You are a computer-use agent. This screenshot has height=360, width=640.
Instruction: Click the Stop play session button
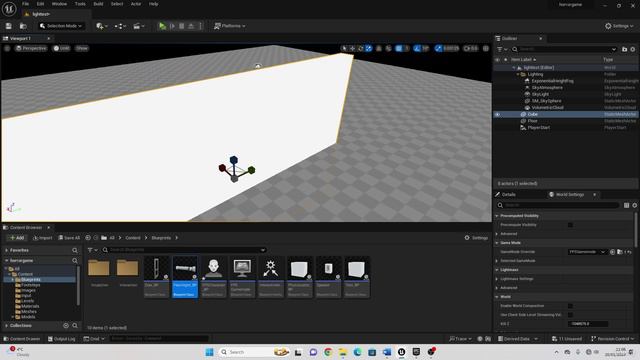(x=182, y=26)
